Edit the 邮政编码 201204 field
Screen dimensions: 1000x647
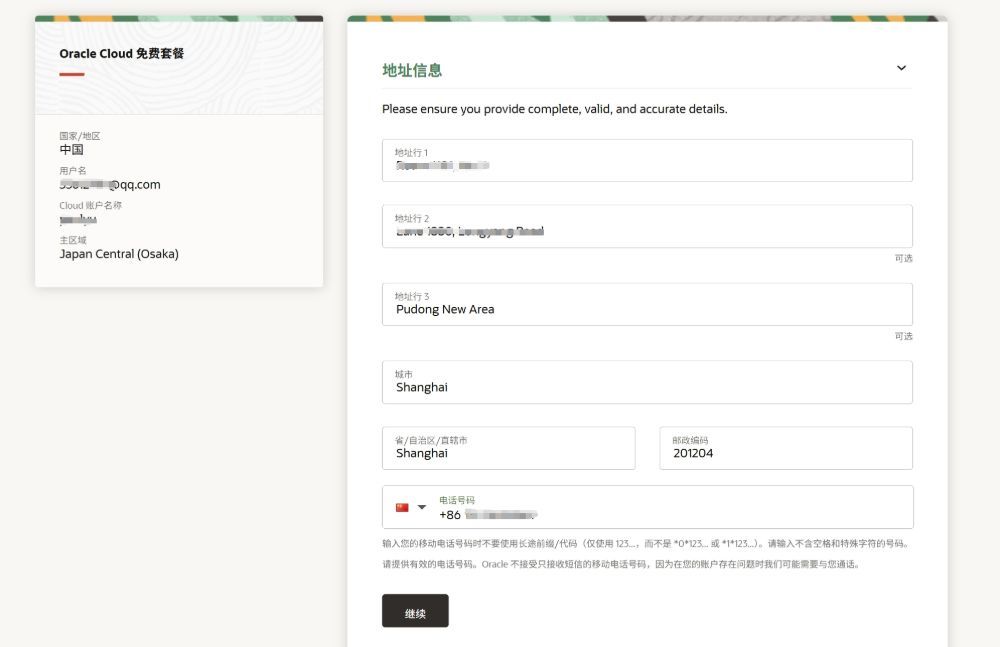tap(786, 448)
